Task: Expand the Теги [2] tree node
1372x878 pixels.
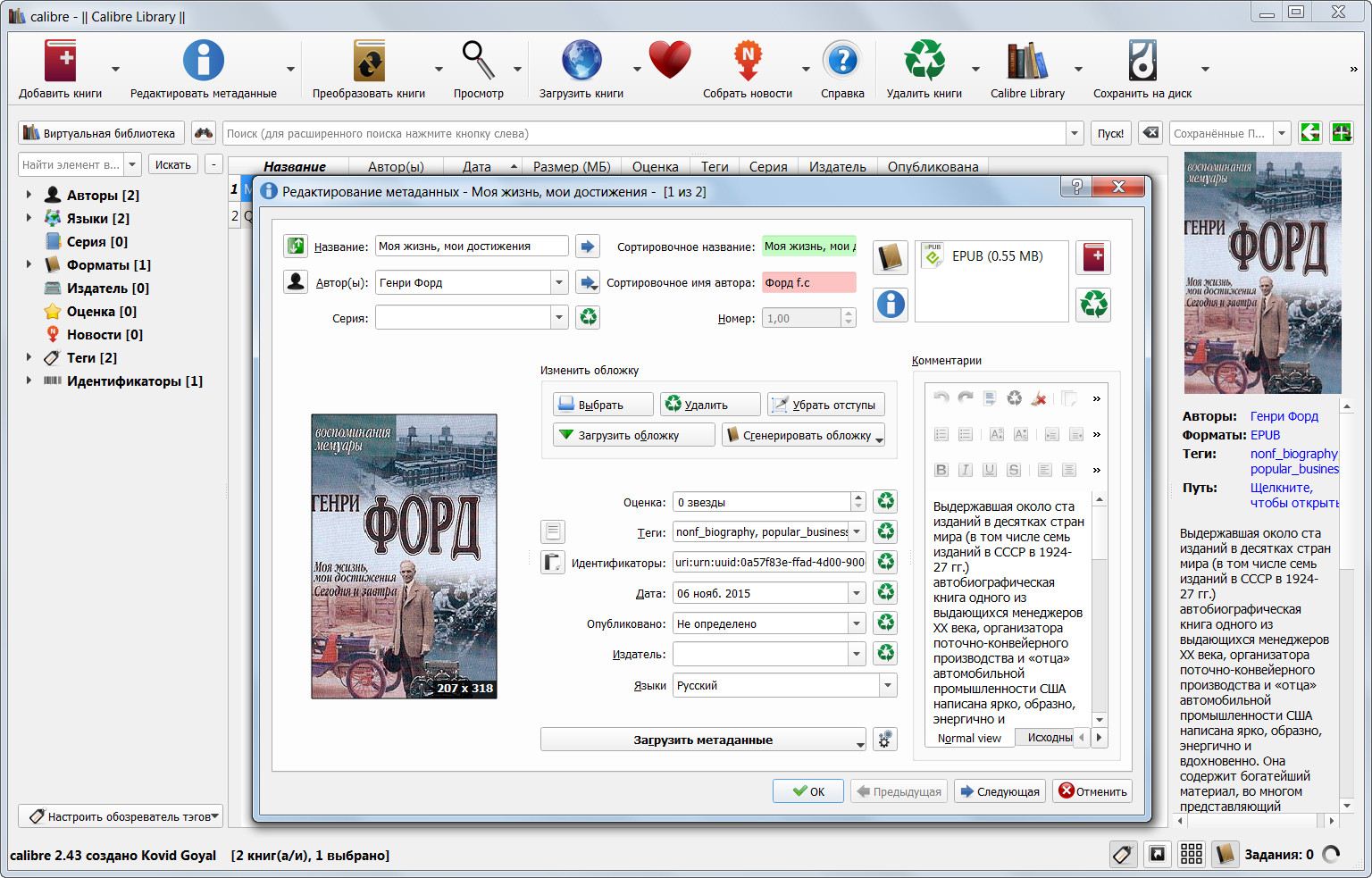Action: click(29, 356)
